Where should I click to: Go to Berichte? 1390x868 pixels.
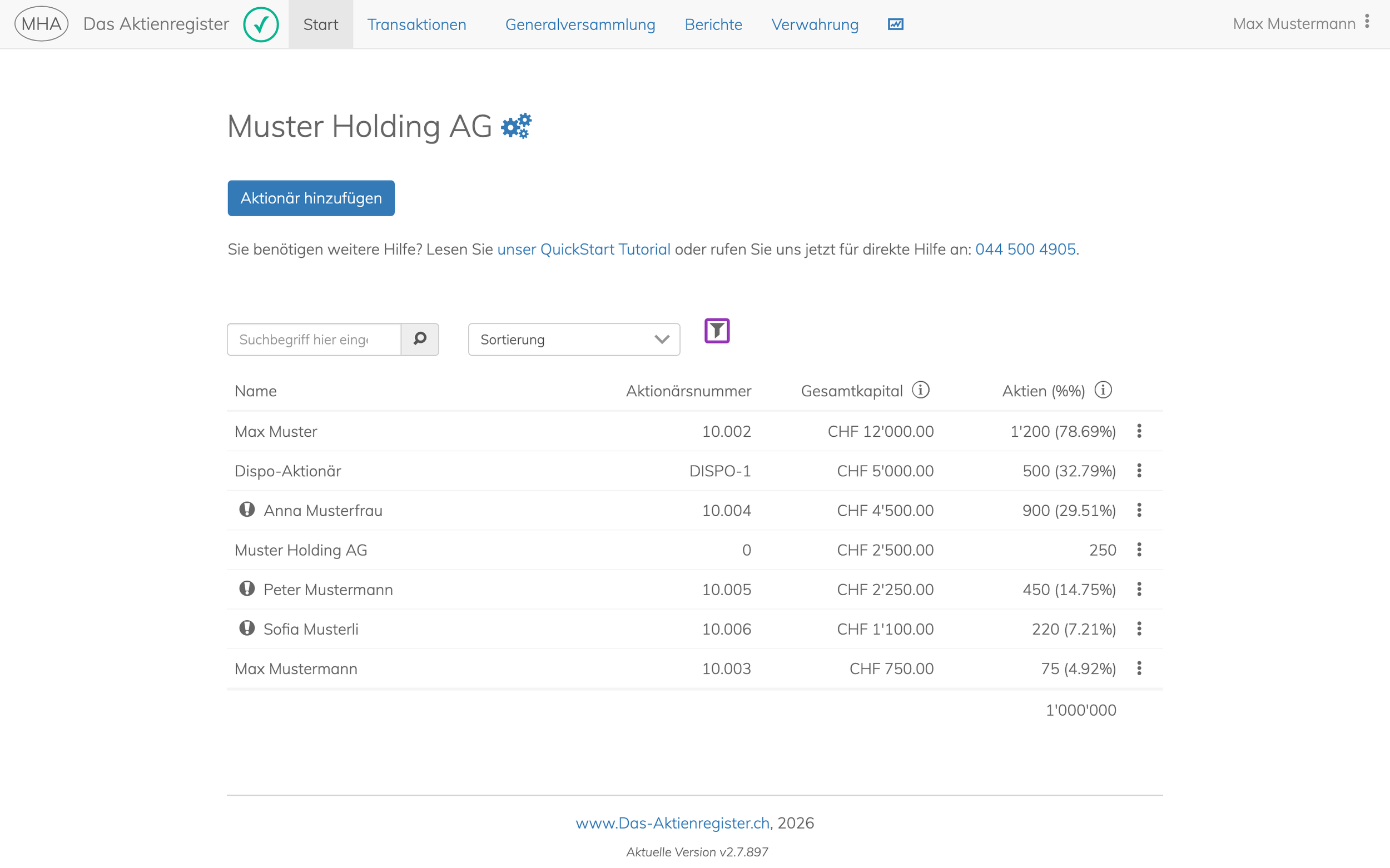[x=713, y=24]
